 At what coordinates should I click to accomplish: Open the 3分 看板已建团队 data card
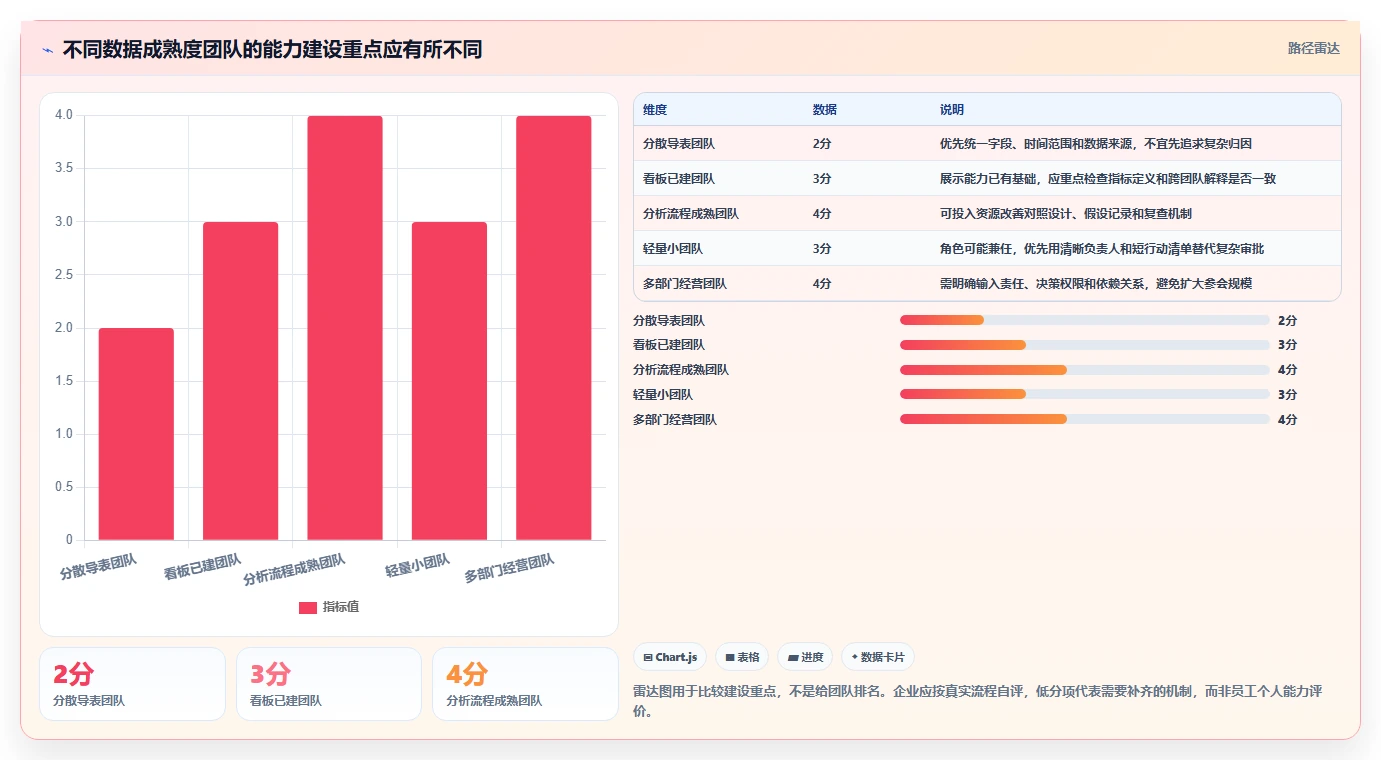[x=329, y=684]
